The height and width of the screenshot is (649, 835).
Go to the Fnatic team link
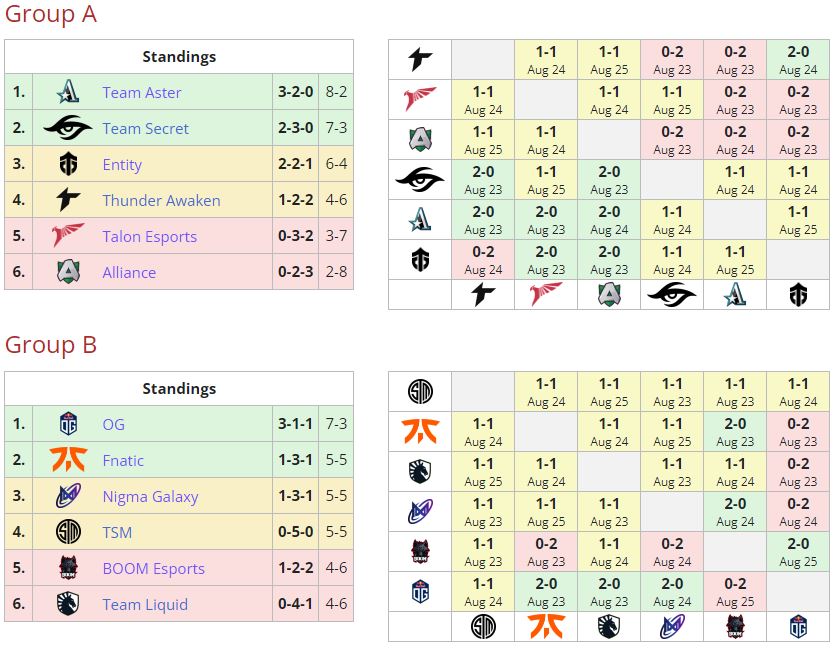[x=123, y=460]
